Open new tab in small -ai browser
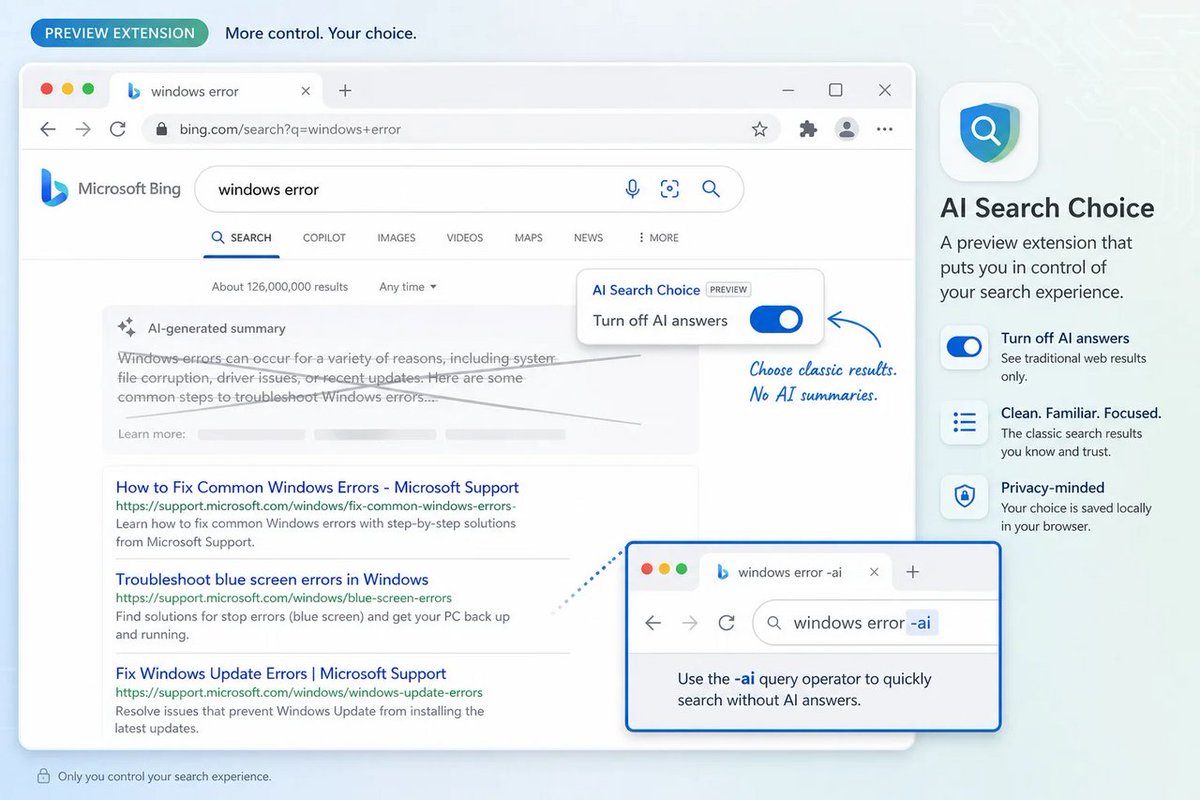Image resolution: width=1200 pixels, height=800 pixels. (912, 572)
